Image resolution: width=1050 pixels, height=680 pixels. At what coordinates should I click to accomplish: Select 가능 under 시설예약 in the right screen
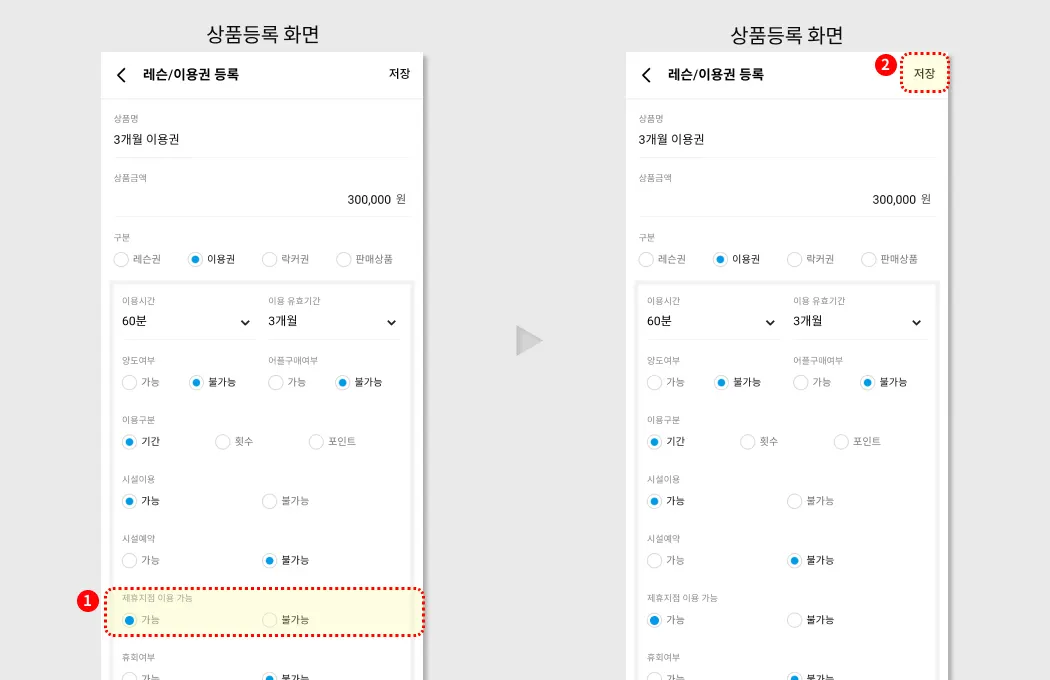(x=654, y=560)
